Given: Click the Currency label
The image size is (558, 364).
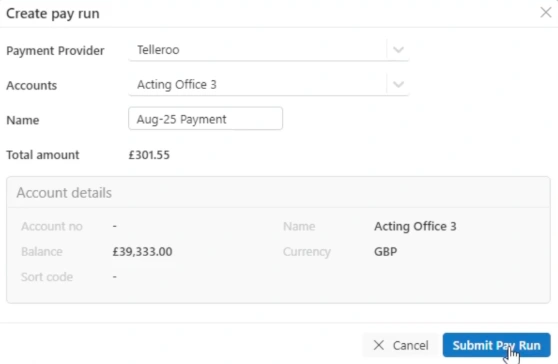Looking at the screenshot, I should click(x=307, y=252).
